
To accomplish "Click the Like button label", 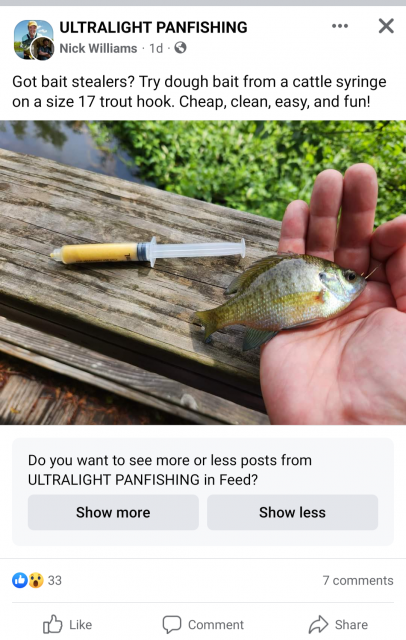I will point(80,624).
